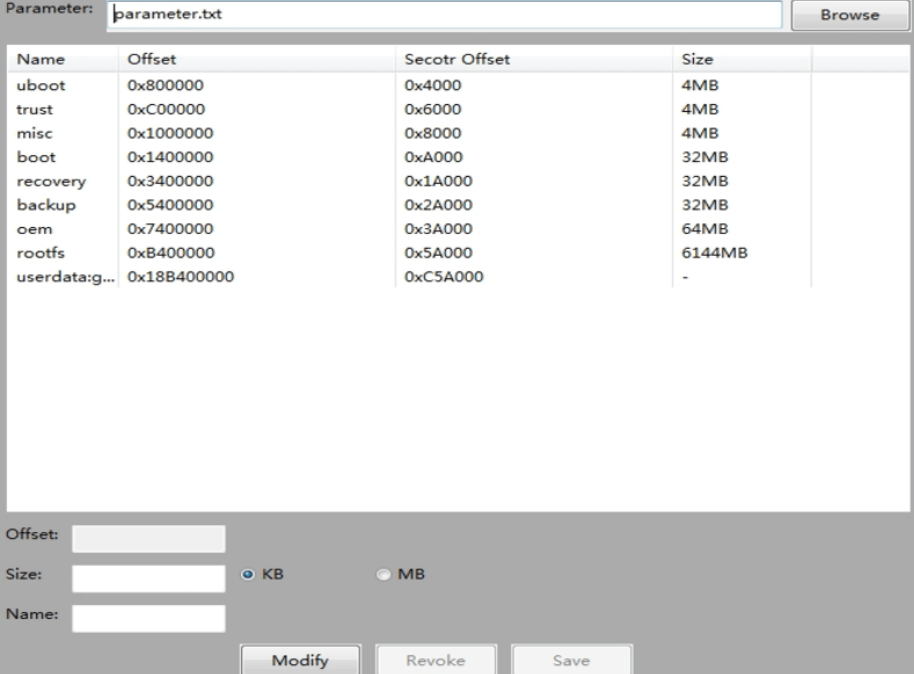This screenshot has width=914, height=674.
Task: Focus the parameter.txt path field
Action: pos(444,14)
